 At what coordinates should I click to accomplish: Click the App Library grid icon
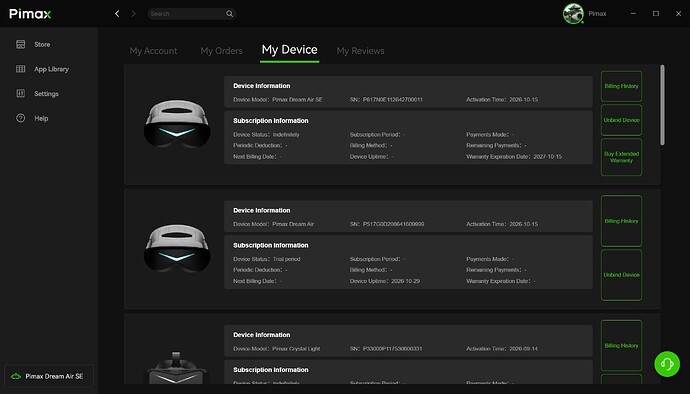tap(21, 69)
